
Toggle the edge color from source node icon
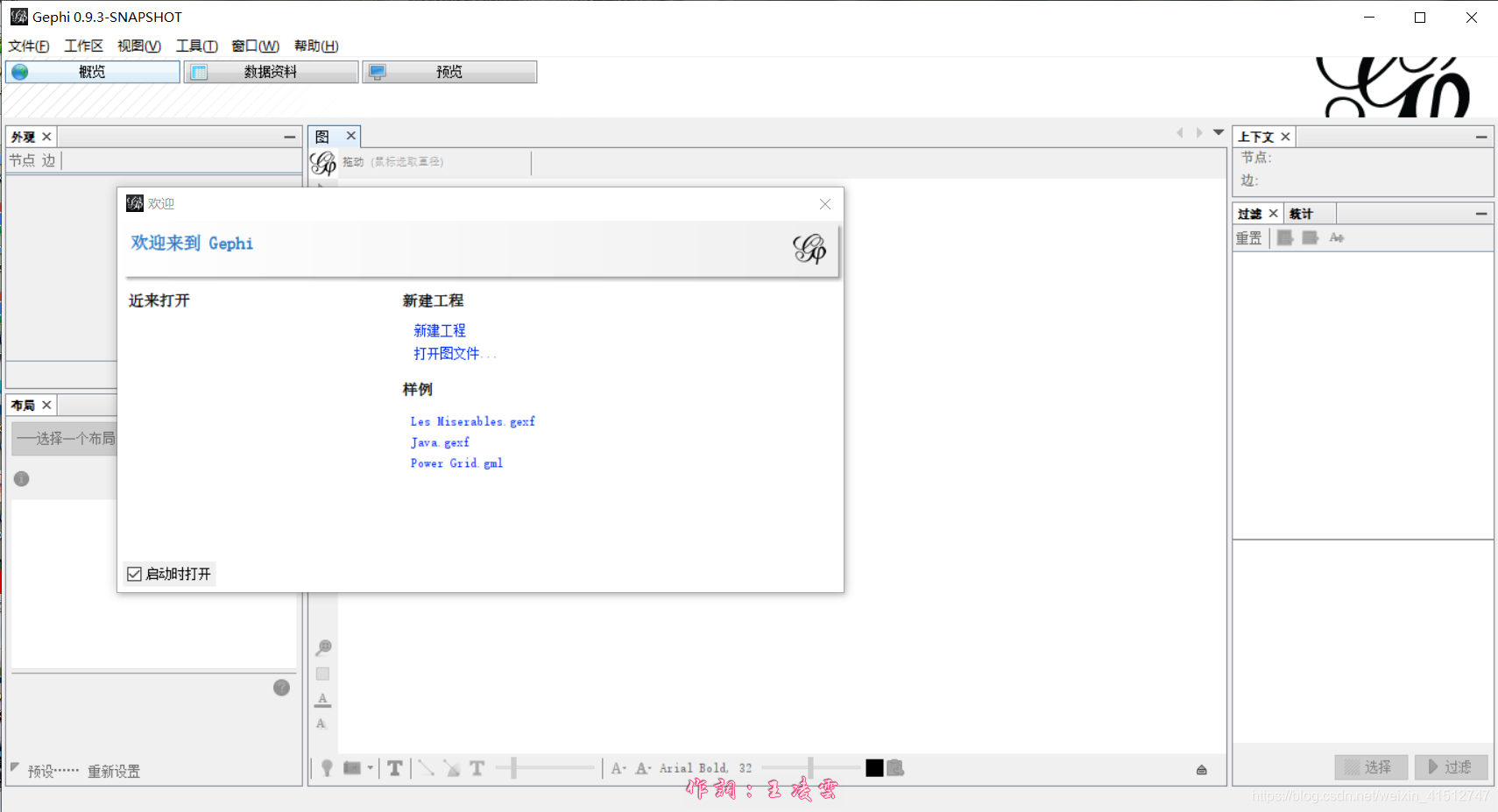[452, 768]
